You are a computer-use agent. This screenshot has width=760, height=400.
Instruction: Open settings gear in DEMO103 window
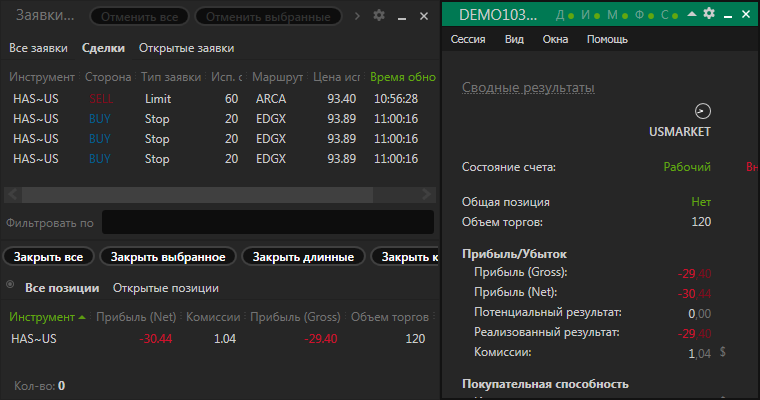709,13
